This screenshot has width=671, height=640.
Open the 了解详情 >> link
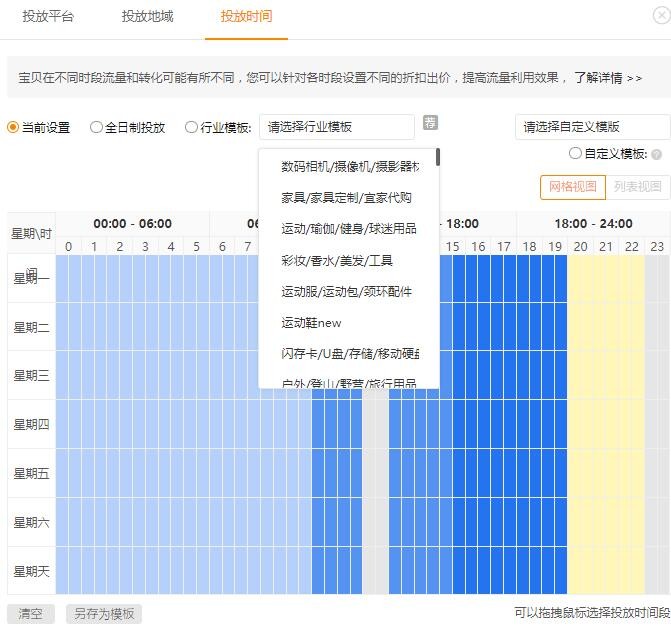point(608,78)
